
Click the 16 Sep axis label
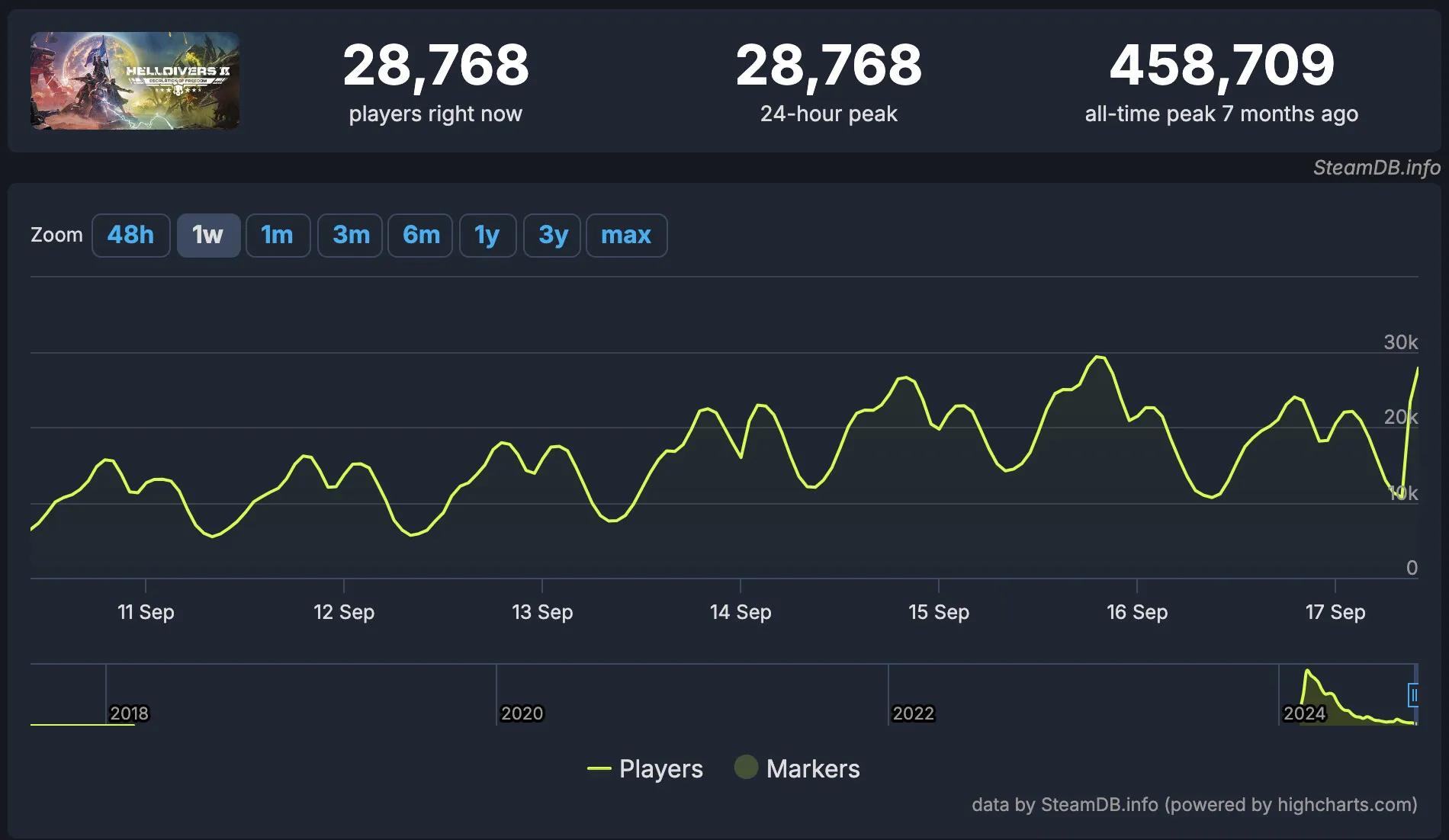point(1137,612)
